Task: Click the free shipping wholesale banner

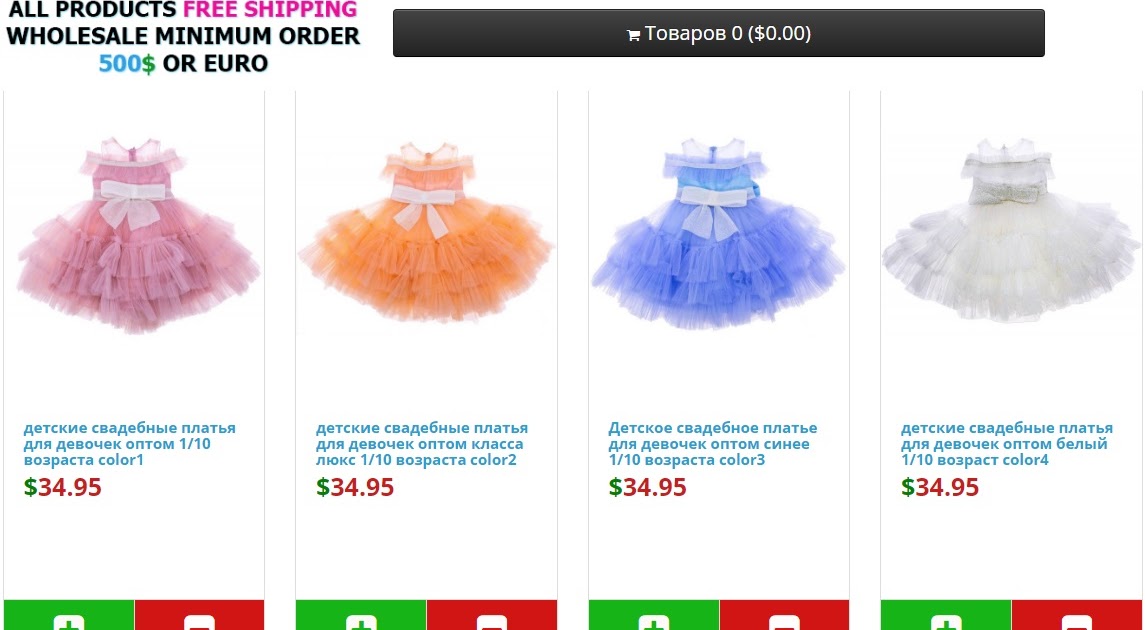Action: [183, 37]
